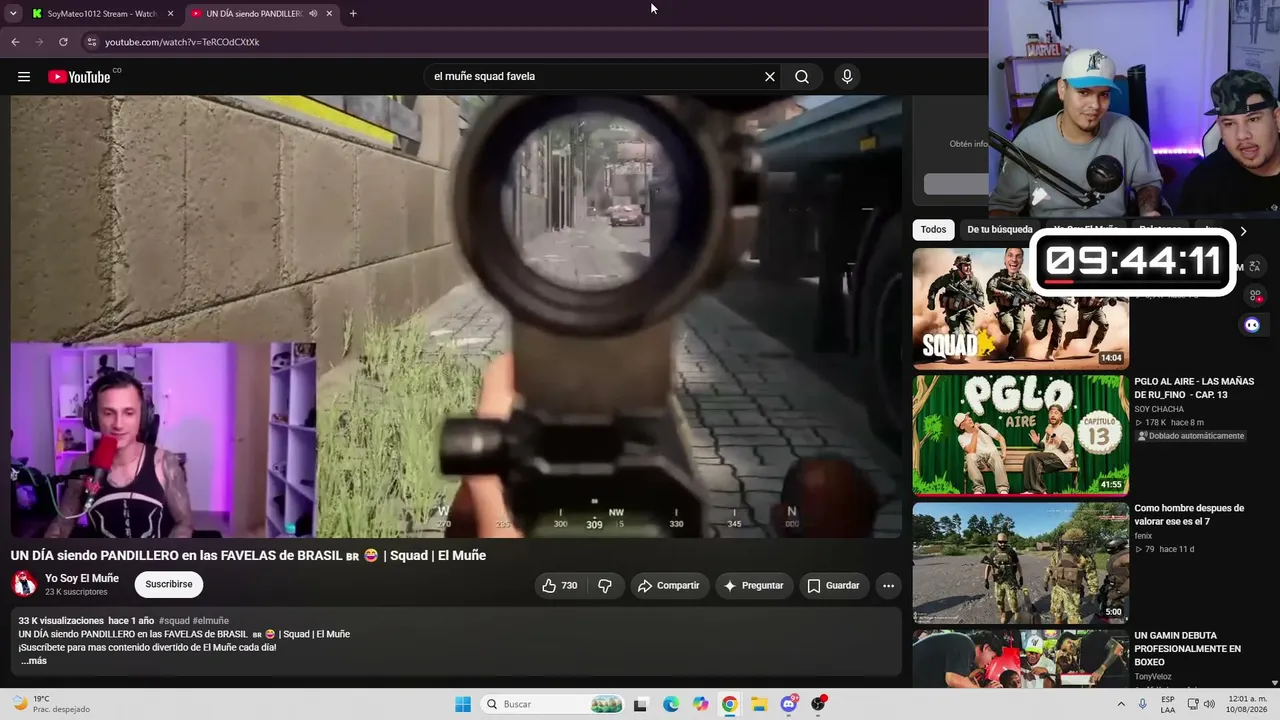Screen dimensions: 1280x720
Task: Close the SoyMateo1012 Stream tab
Action: click(170, 13)
